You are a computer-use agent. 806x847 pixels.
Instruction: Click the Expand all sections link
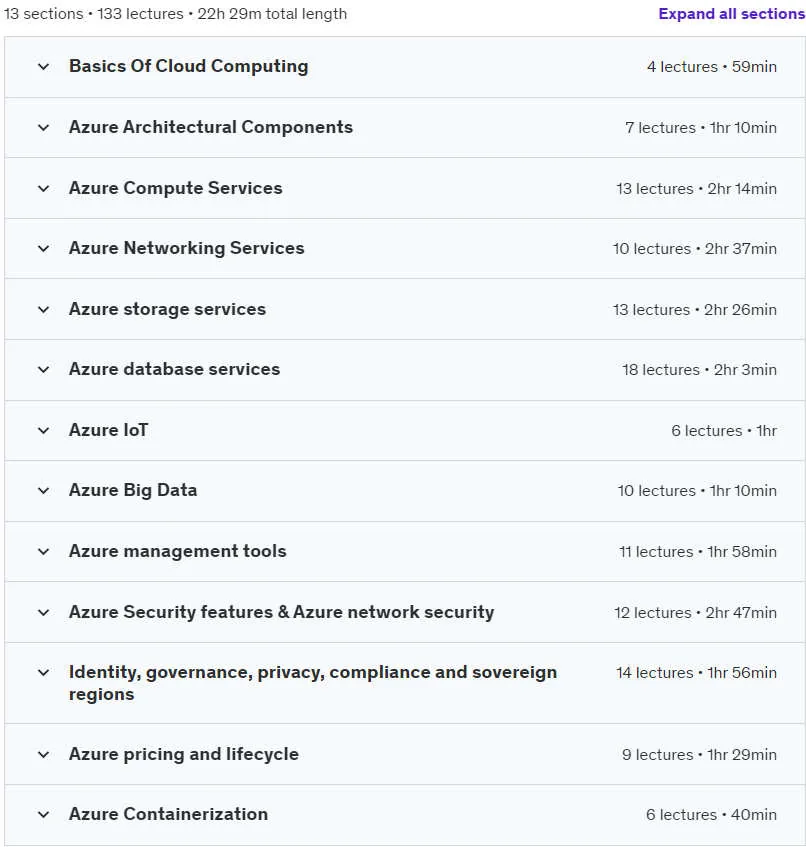point(731,14)
